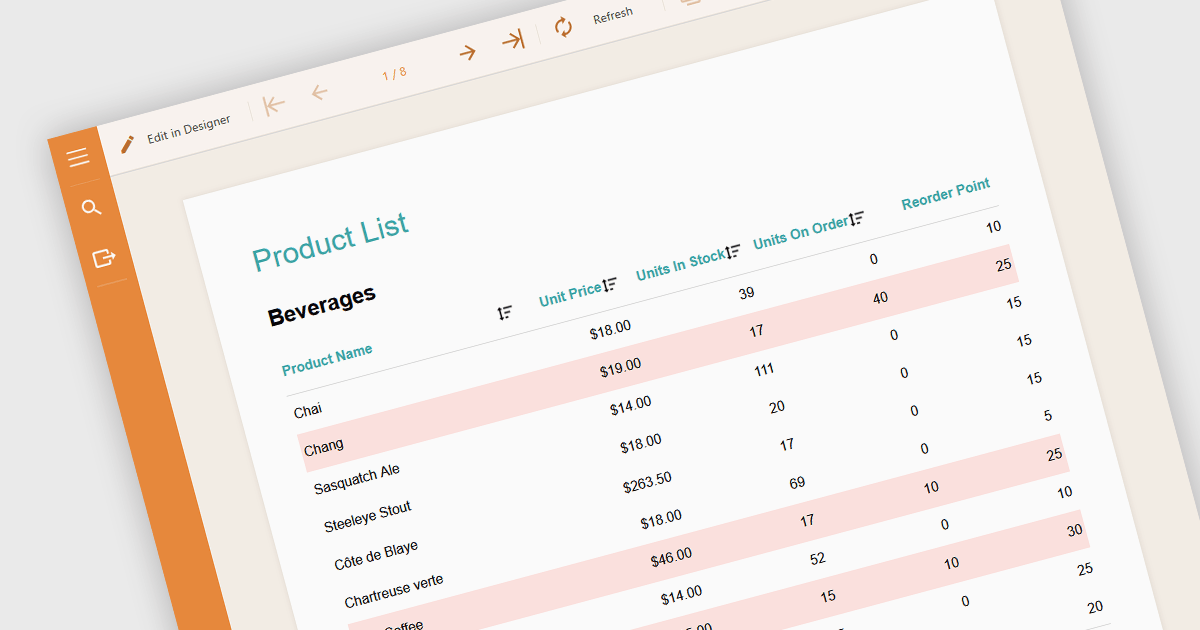
Task: Click the Chai product name
Action: pyautogui.click(x=308, y=410)
